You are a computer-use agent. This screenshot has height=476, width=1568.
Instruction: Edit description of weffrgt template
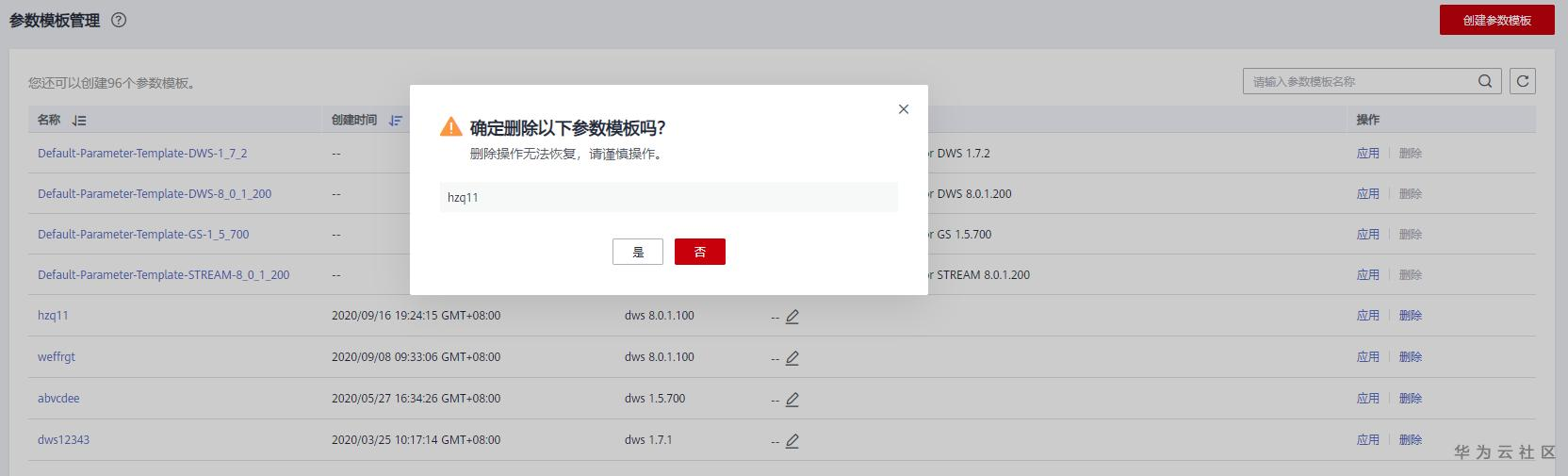[792, 358]
